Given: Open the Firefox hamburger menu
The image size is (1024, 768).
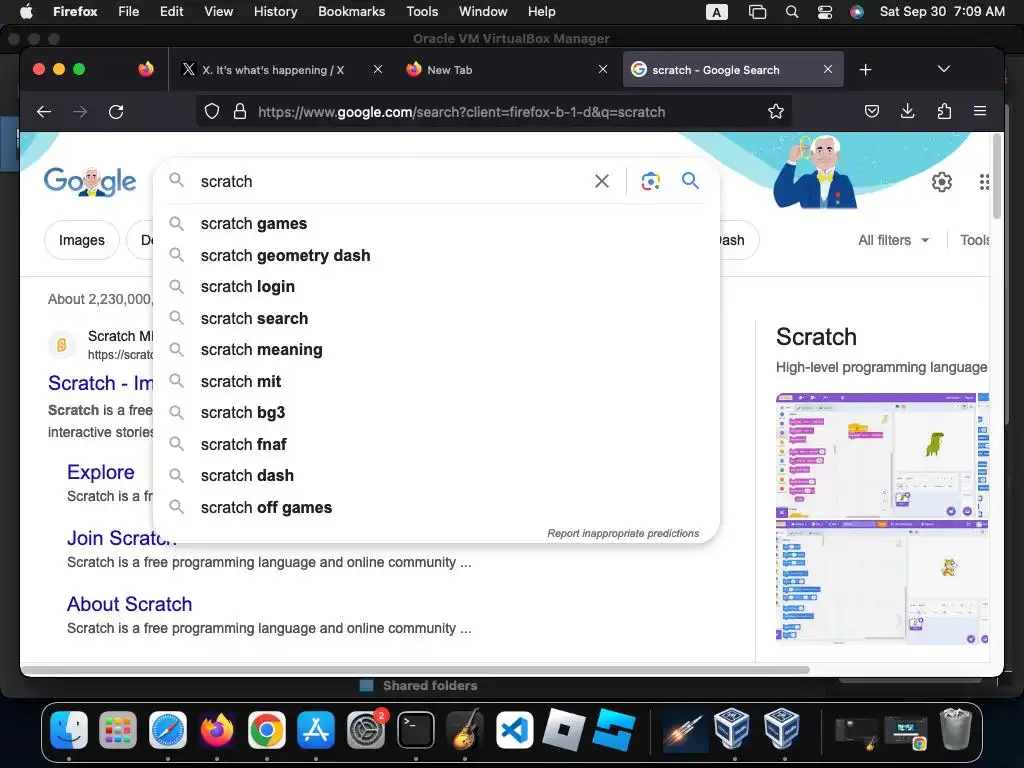Looking at the screenshot, I should click(x=980, y=112).
